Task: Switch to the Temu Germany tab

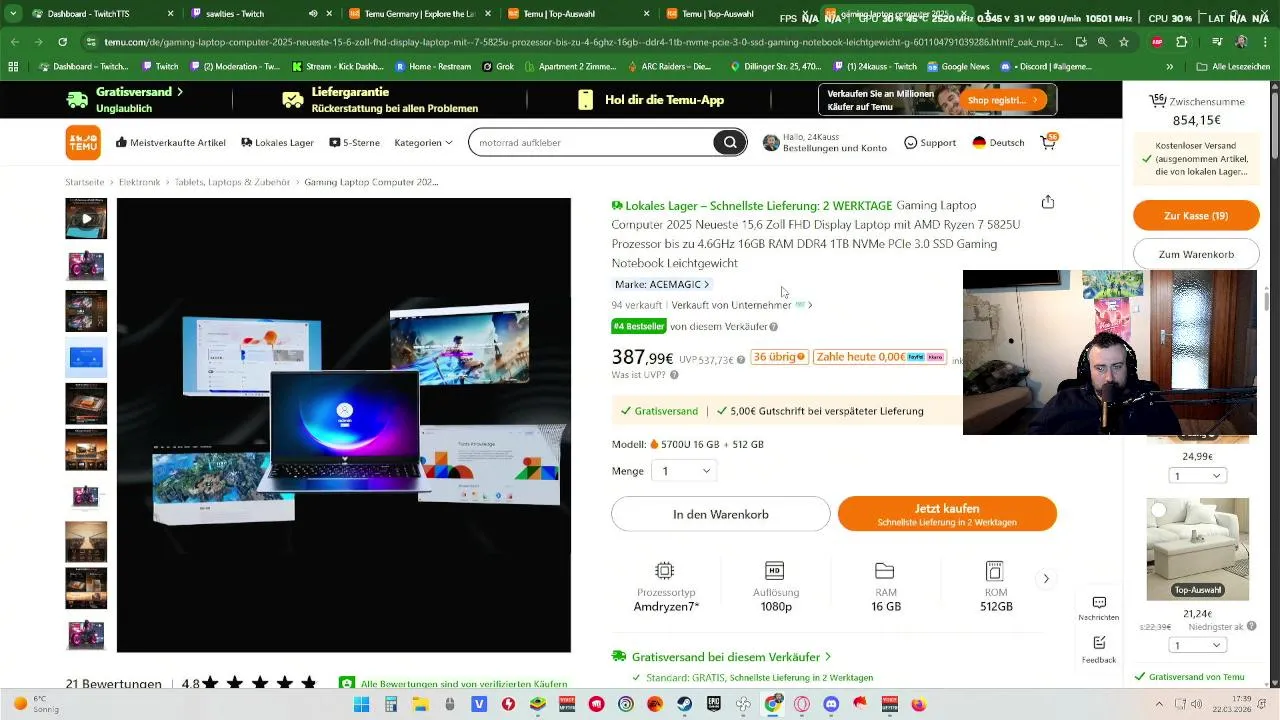Action: [420, 14]
